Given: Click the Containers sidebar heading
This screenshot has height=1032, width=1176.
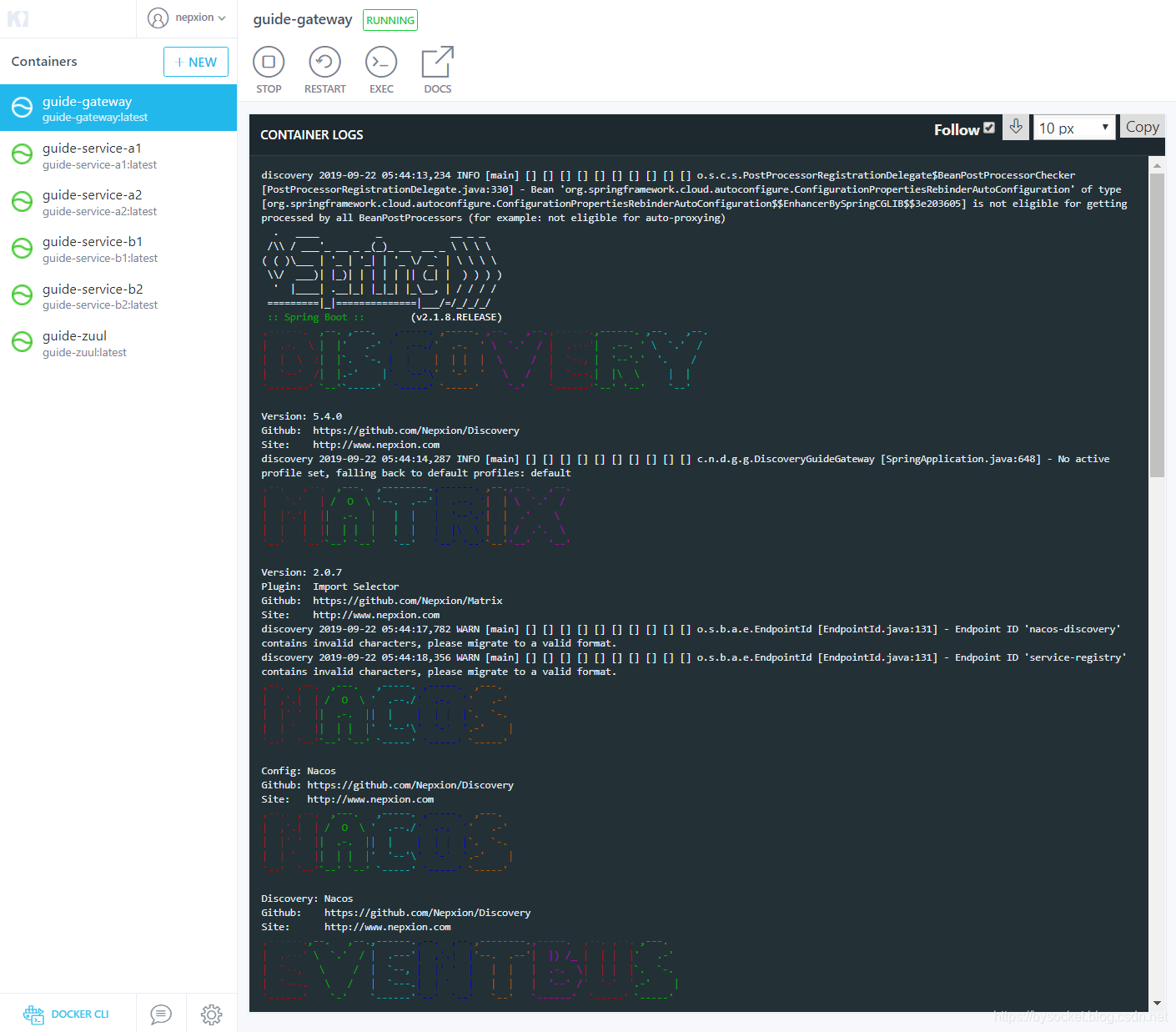Looking at the screenshot, I should (x=44, y=62).
